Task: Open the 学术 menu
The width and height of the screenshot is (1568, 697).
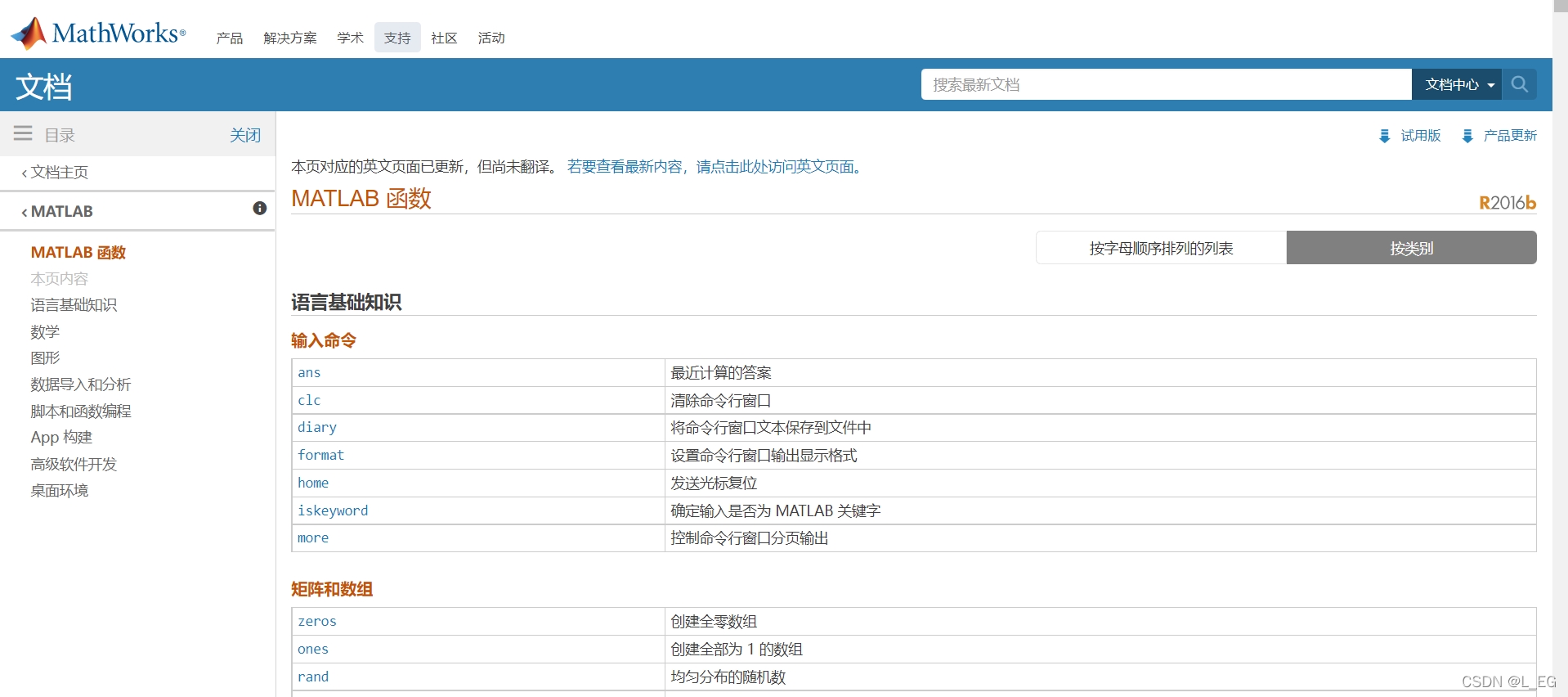Action: [350, 38]
